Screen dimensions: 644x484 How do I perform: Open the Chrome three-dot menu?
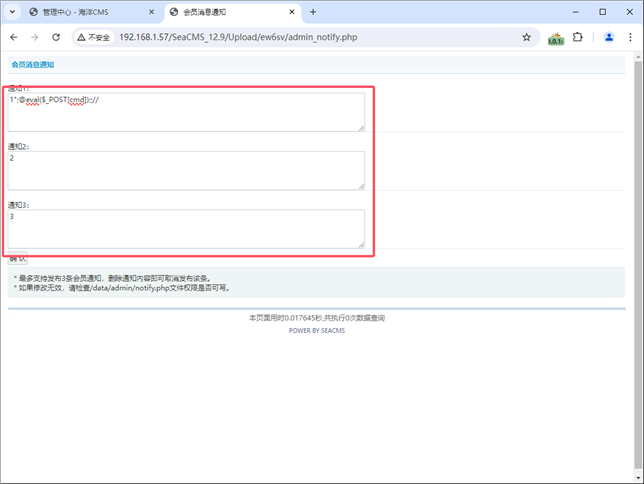[630, 37]
